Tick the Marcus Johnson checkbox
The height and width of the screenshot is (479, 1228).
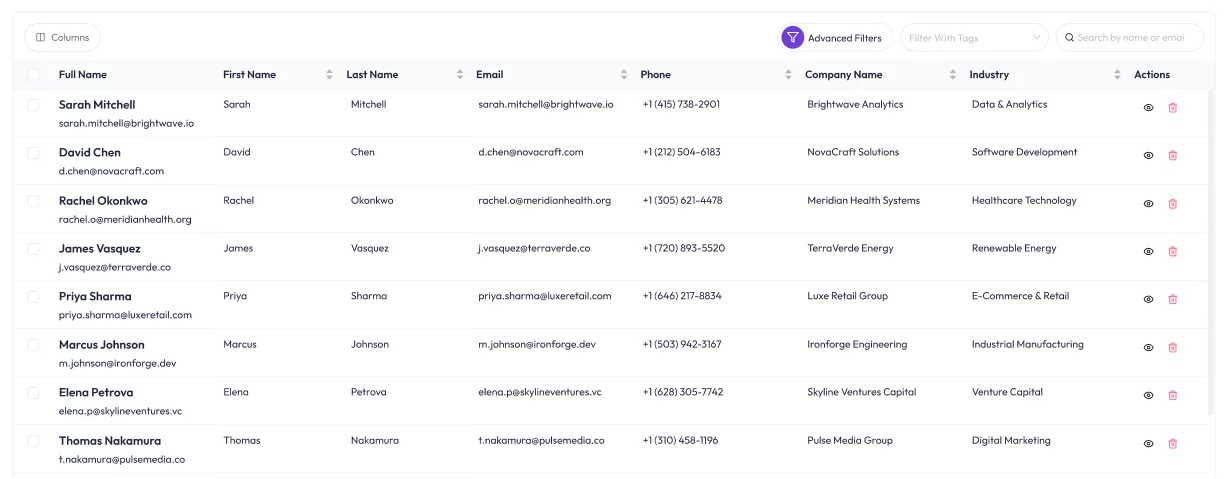[33, 345]
